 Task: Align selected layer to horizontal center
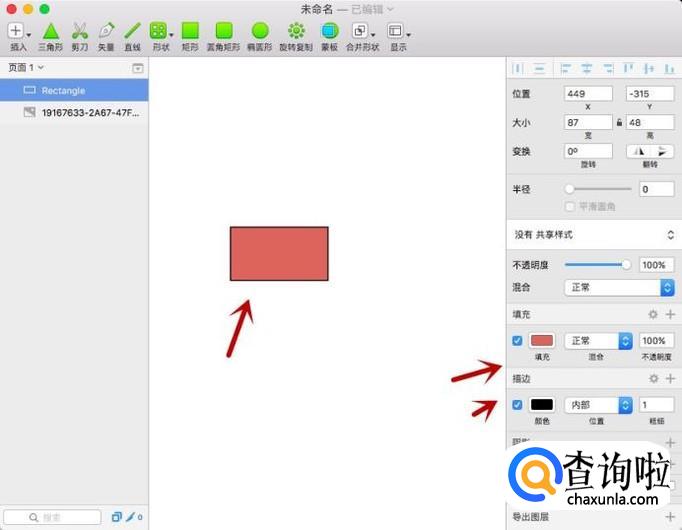coord(587,68)
